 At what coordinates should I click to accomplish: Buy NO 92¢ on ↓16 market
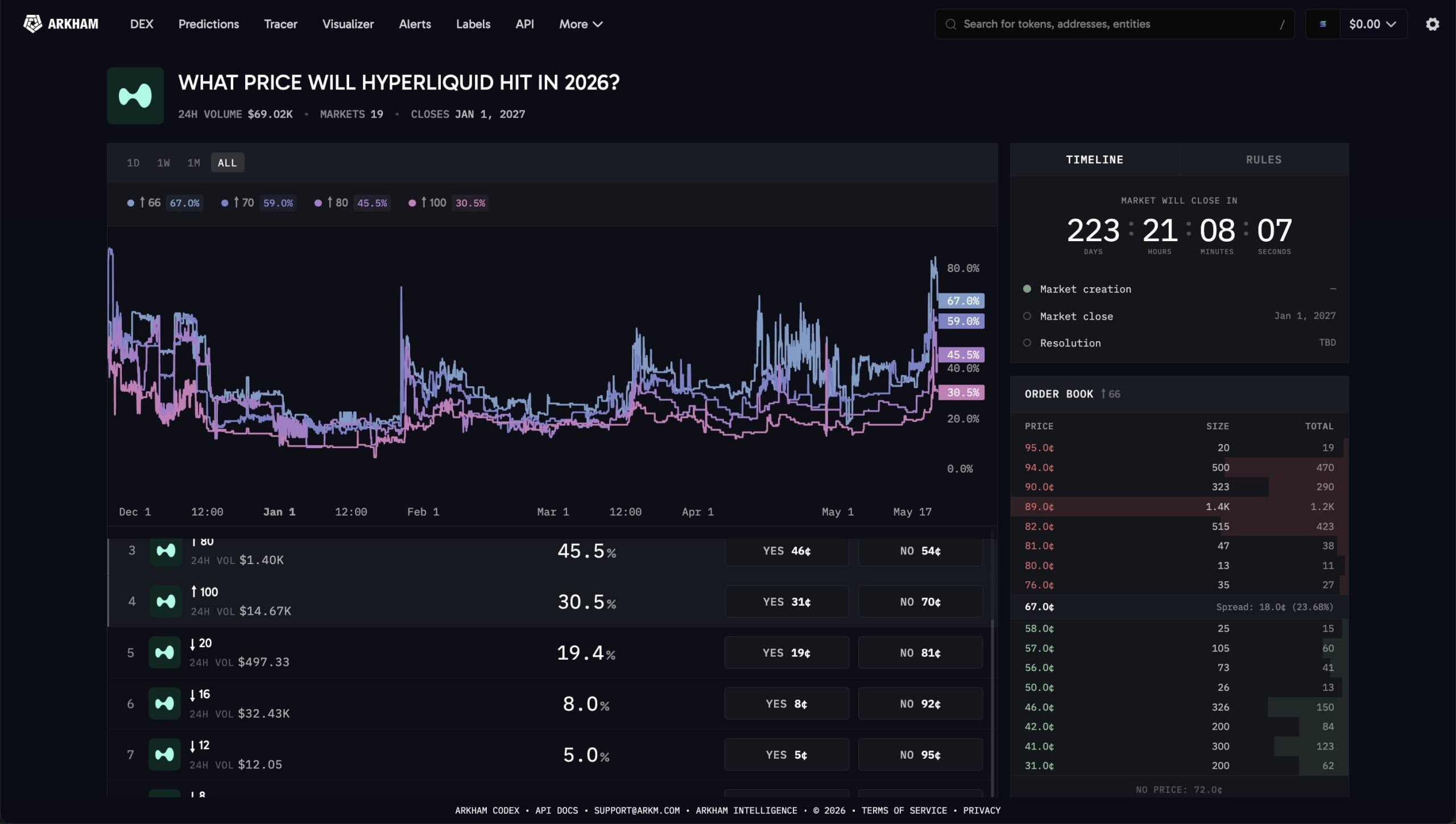pyautogui.click(x=920, y=703)
